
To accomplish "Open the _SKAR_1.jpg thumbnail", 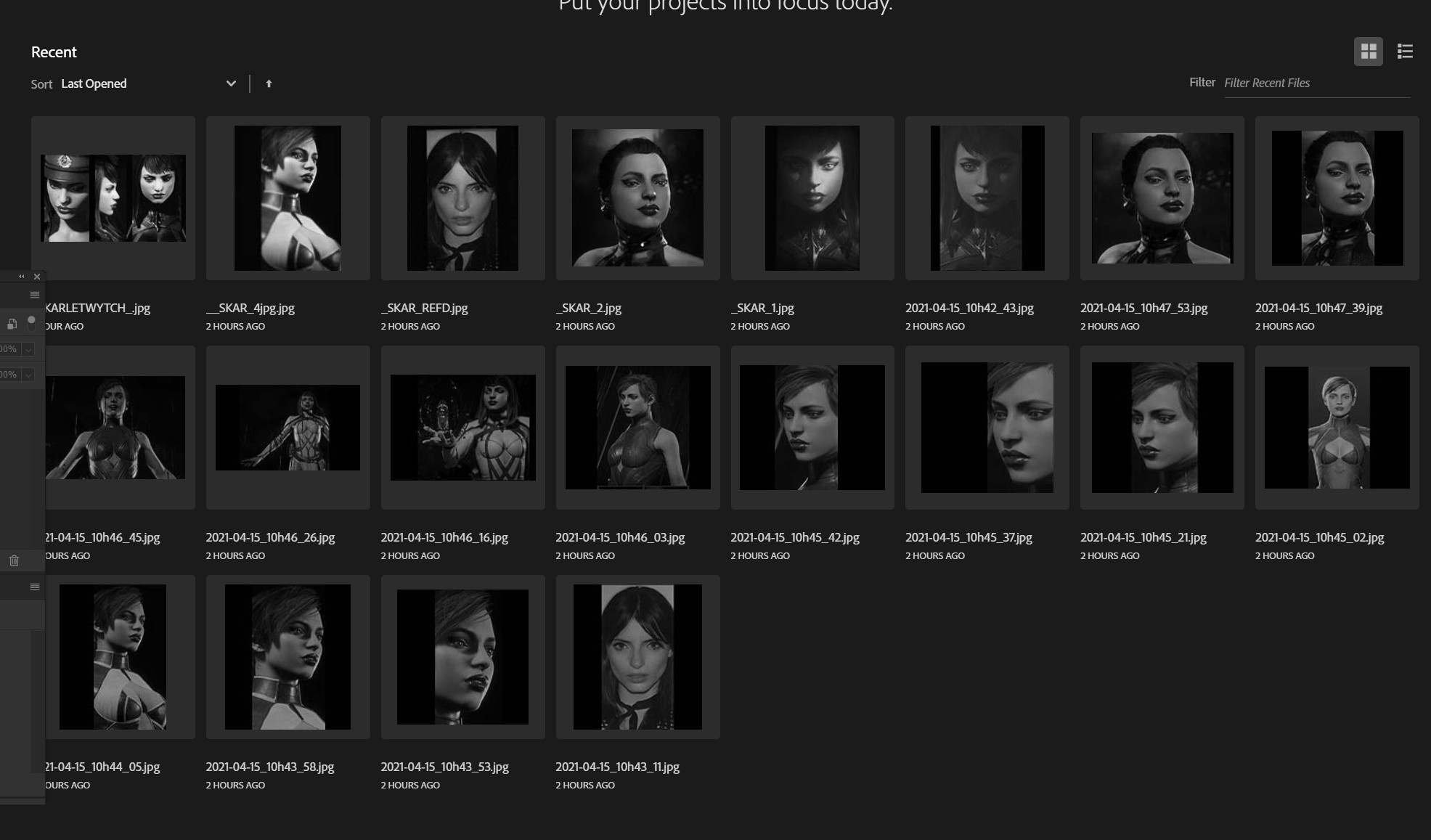I will coord(812,198).
